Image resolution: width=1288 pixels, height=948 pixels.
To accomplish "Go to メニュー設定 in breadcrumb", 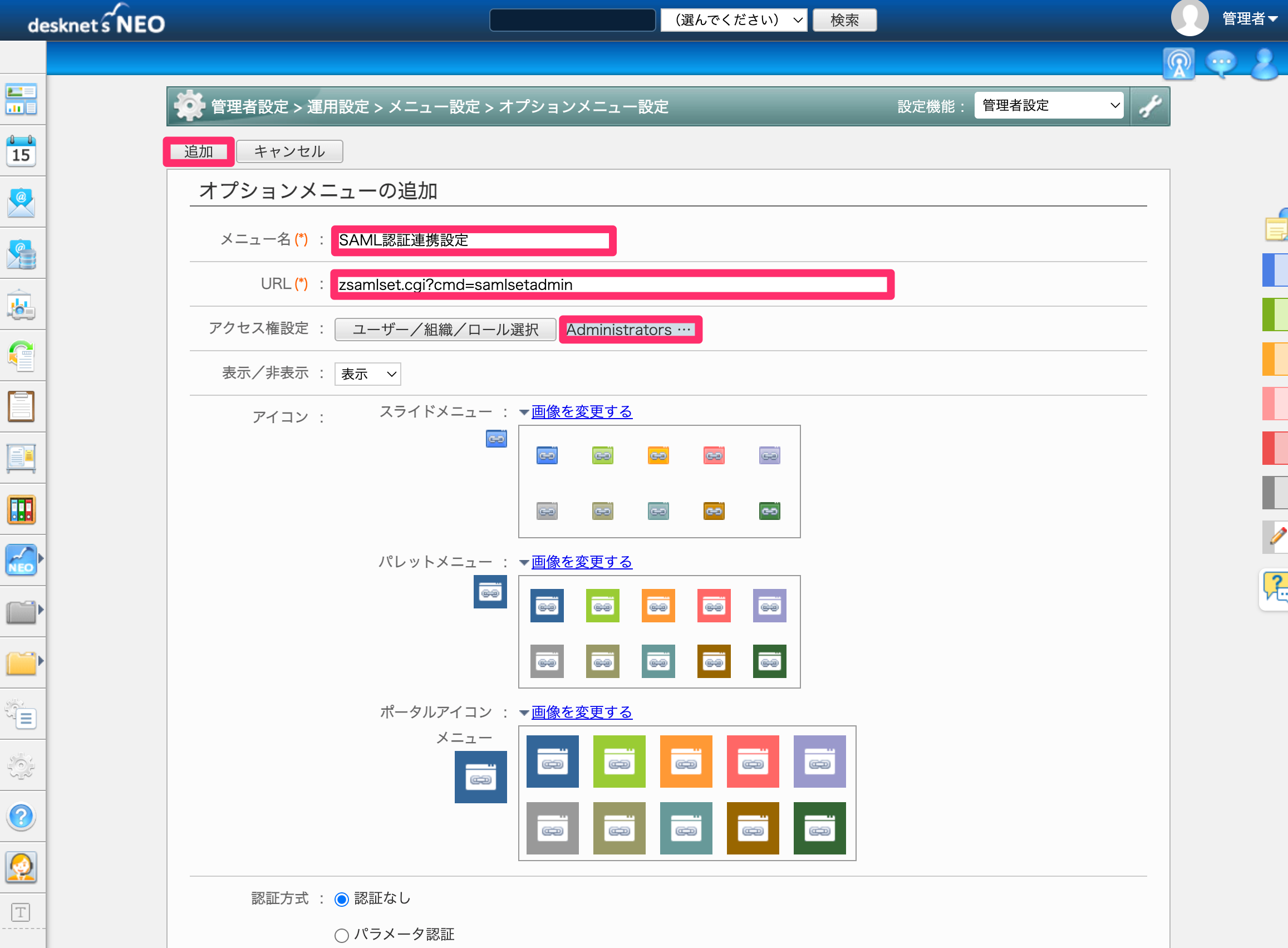I will click(x=434, y=107).
